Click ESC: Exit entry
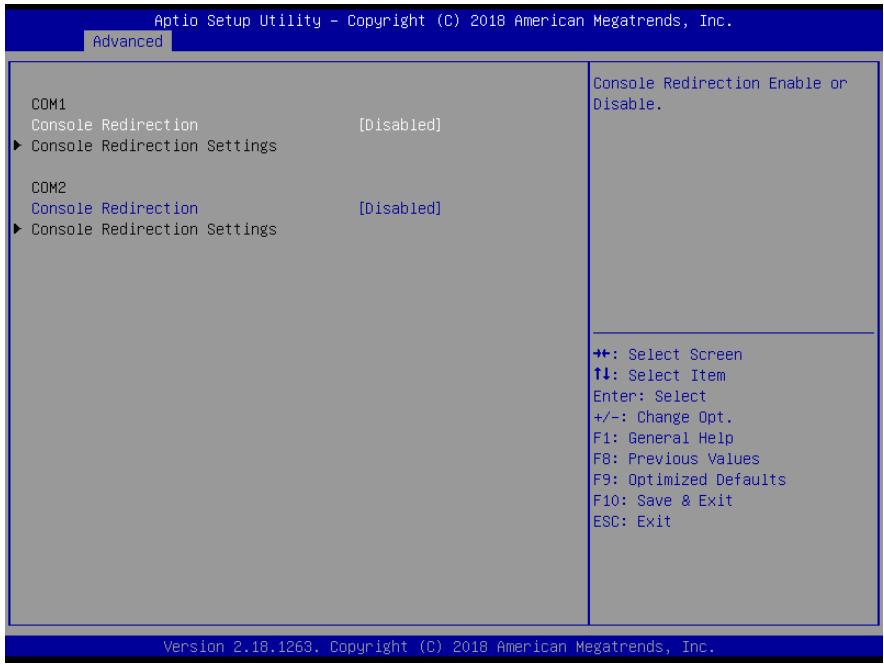884x665 pixels. coord(632,521)
